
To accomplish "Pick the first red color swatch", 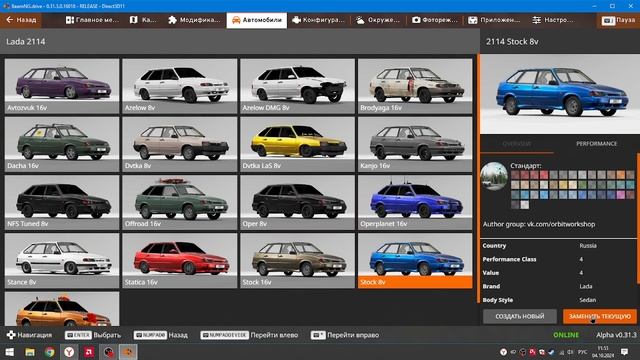I will (515, 175).
